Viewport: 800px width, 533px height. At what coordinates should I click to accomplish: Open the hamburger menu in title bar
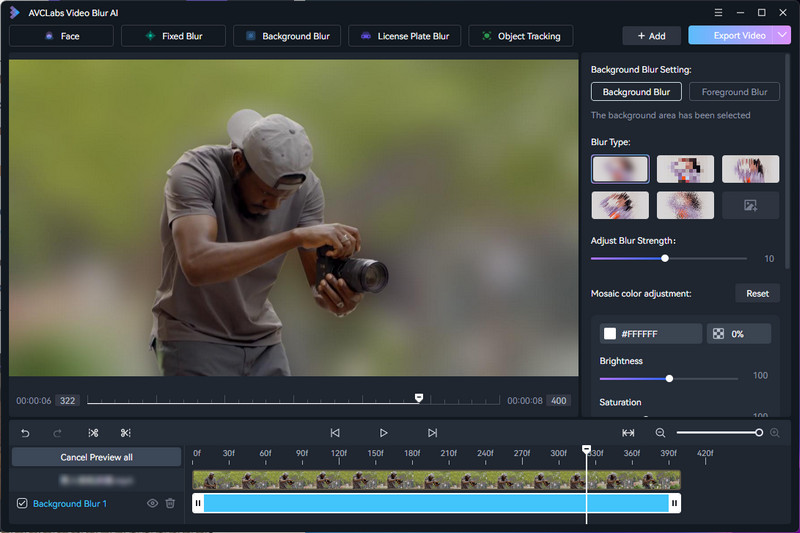pos(718,13)
